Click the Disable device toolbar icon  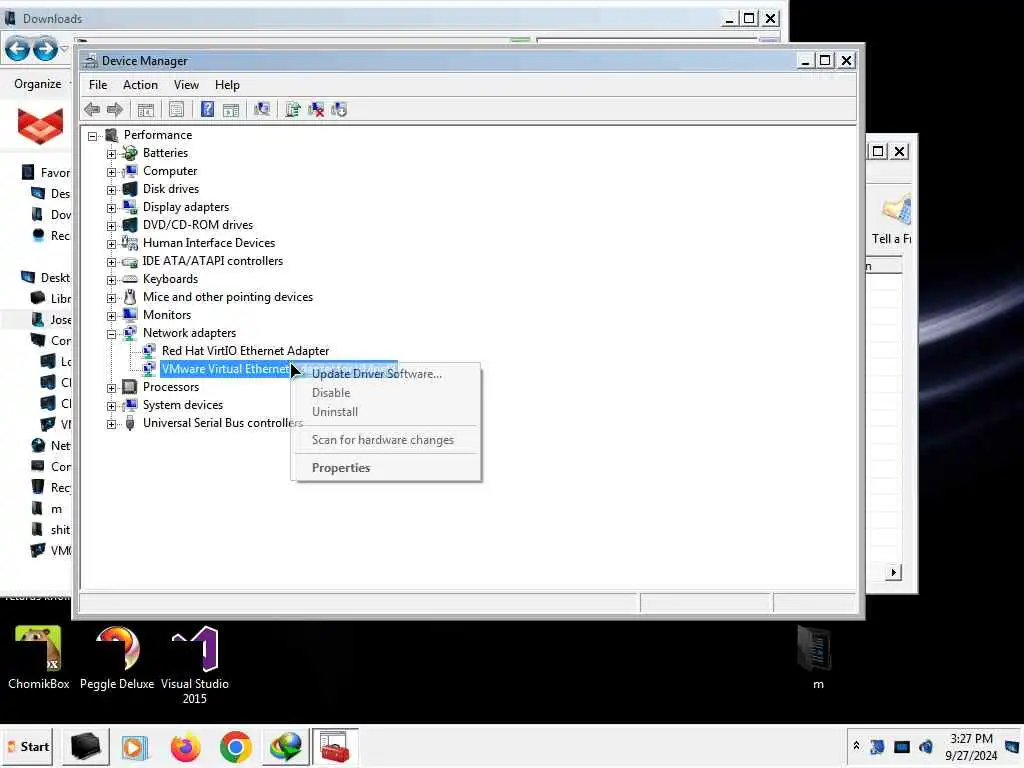(339, 110)
